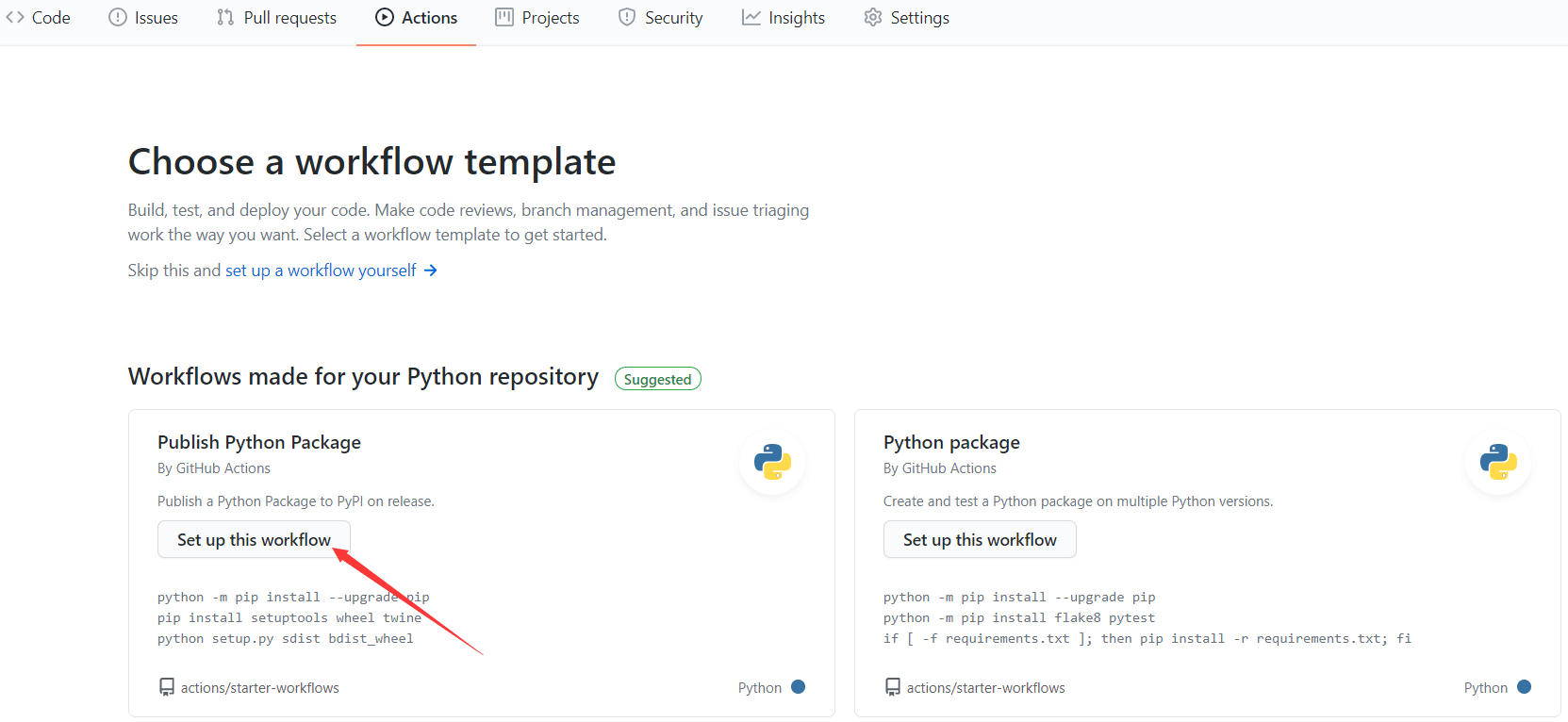Open actions/starter-workflows link in Publish Python Package card
Screen dimensions: 1568x722
tap(260, 688)
